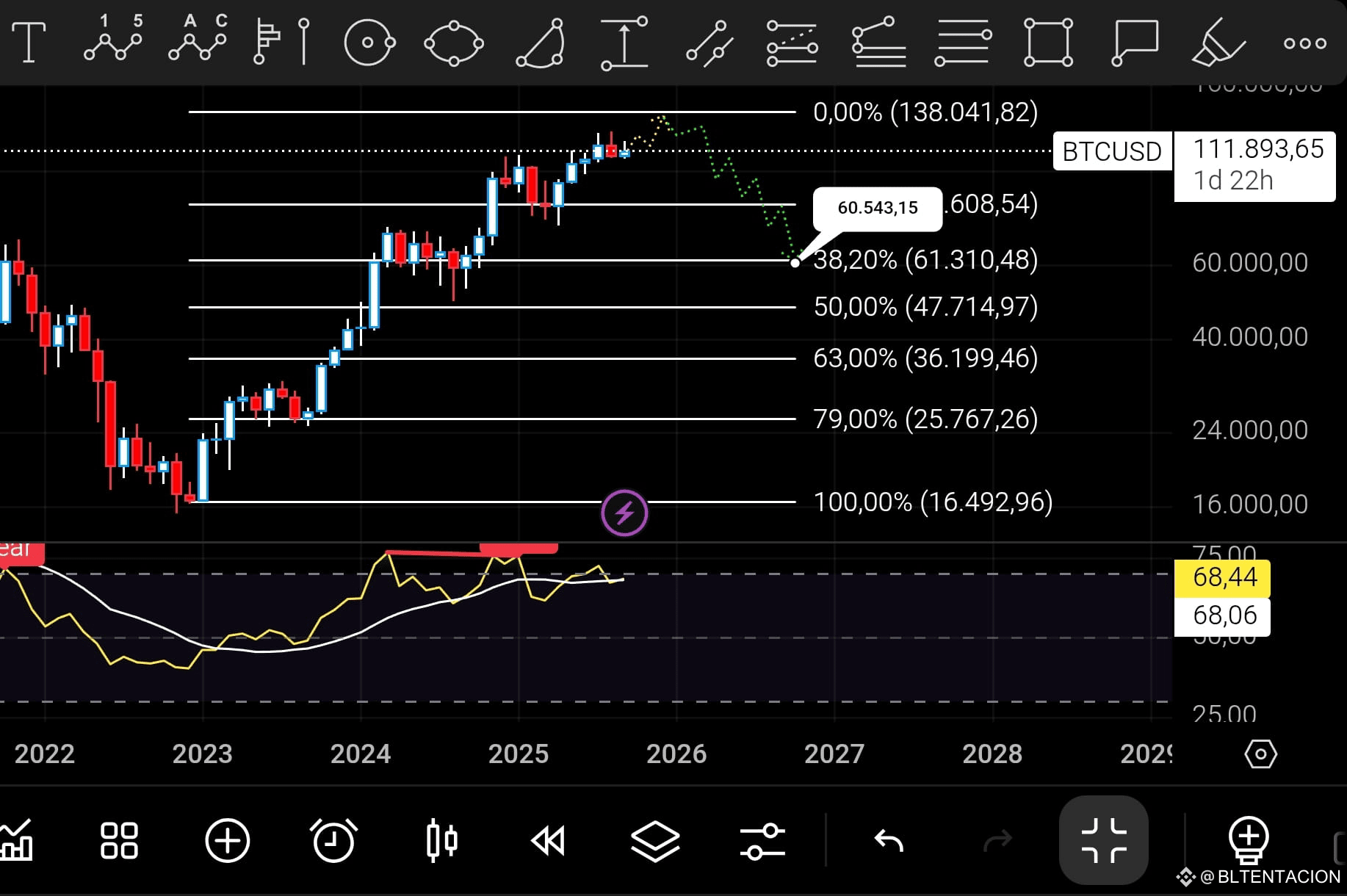
Task: Open chart settings sliders icon
Action: pyautogui.click(x=762, y=842)
